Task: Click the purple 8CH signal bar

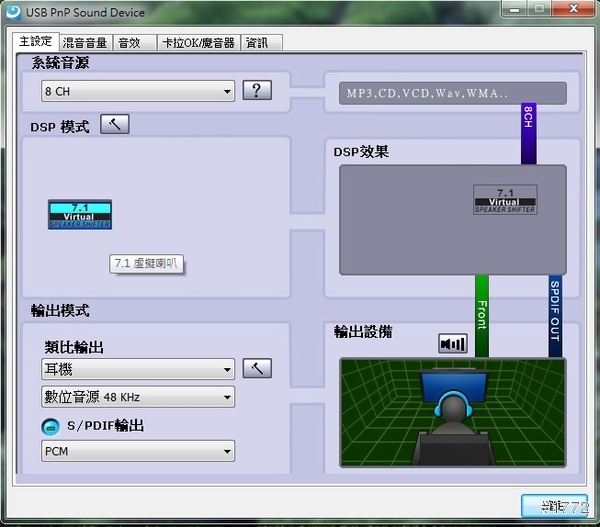Action: coord(528,133)
